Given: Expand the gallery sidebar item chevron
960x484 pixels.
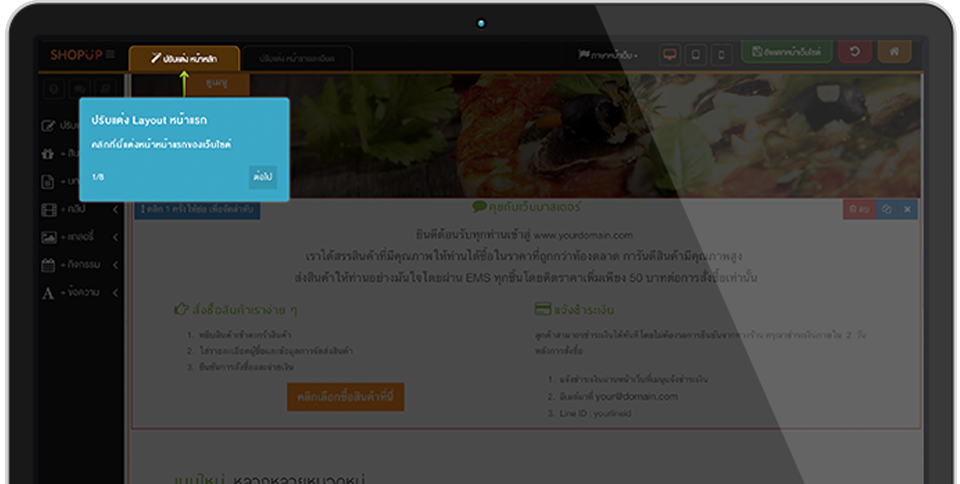Looking at the screenshot, I should 115,237.
